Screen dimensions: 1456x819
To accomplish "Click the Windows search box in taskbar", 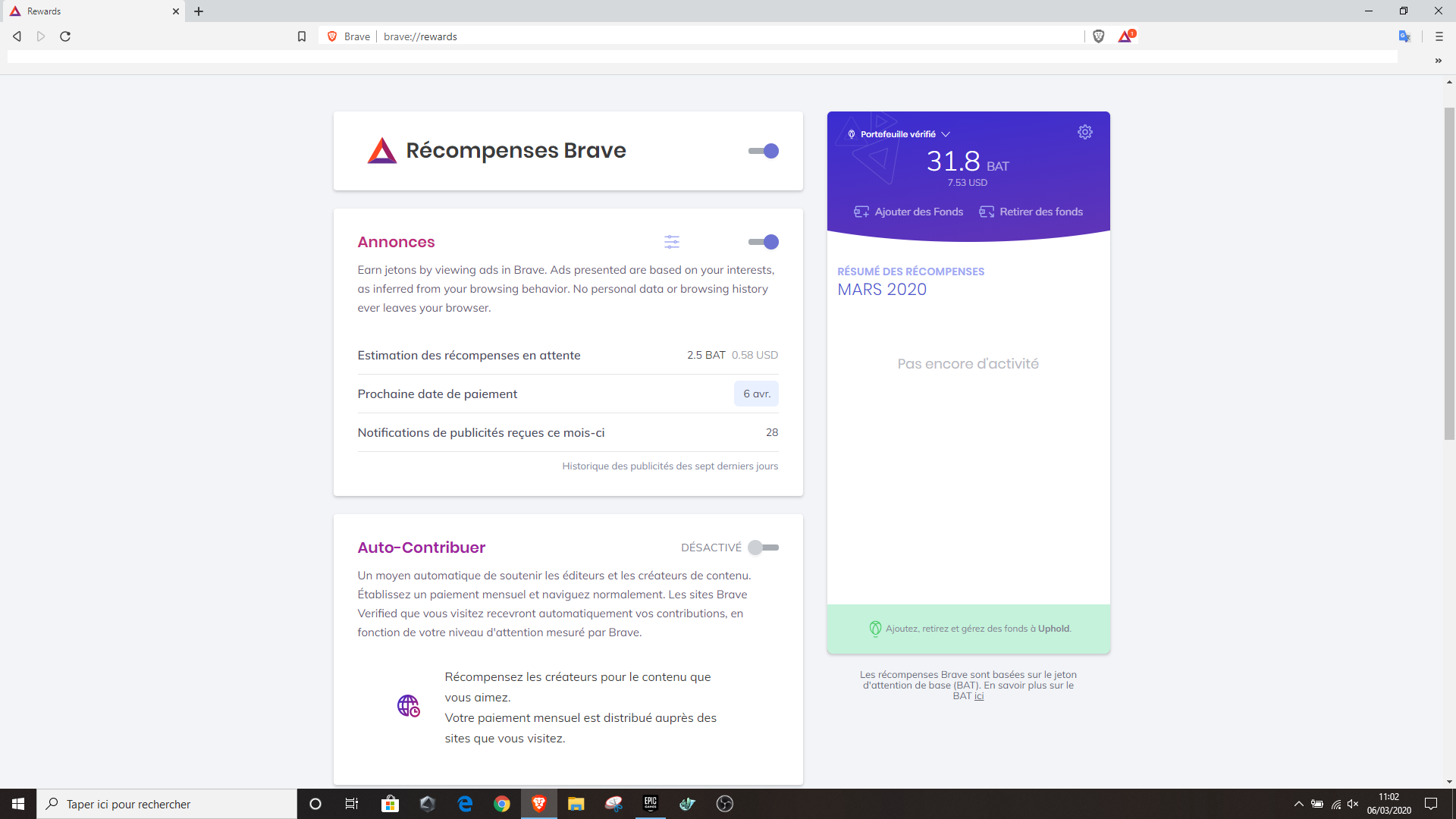I will click(x=167, y=804).
